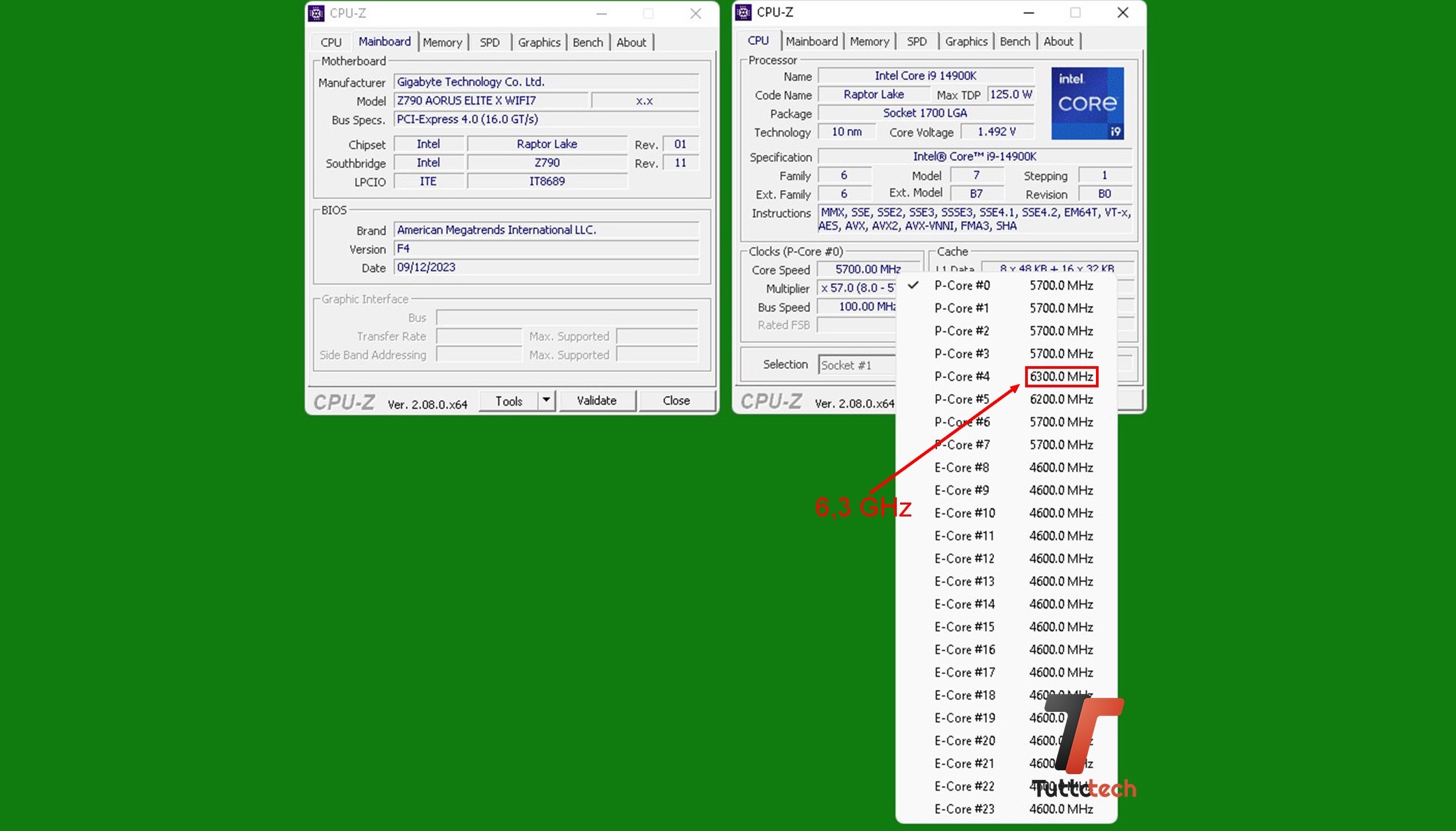Close the left Mainboard CPU-Z window

tap(696, 13)
